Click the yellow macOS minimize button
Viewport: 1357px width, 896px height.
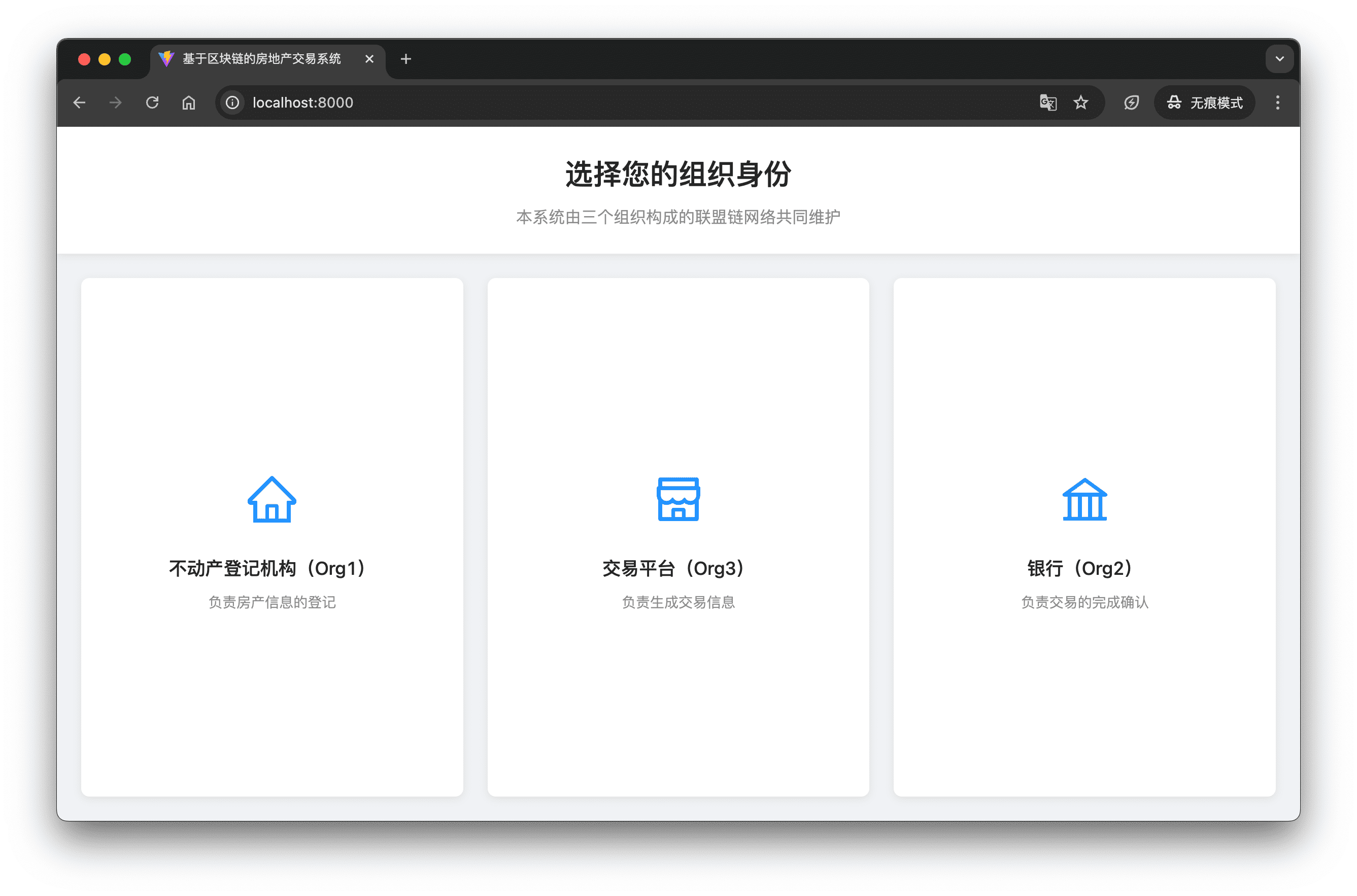[x=105, y=59]
